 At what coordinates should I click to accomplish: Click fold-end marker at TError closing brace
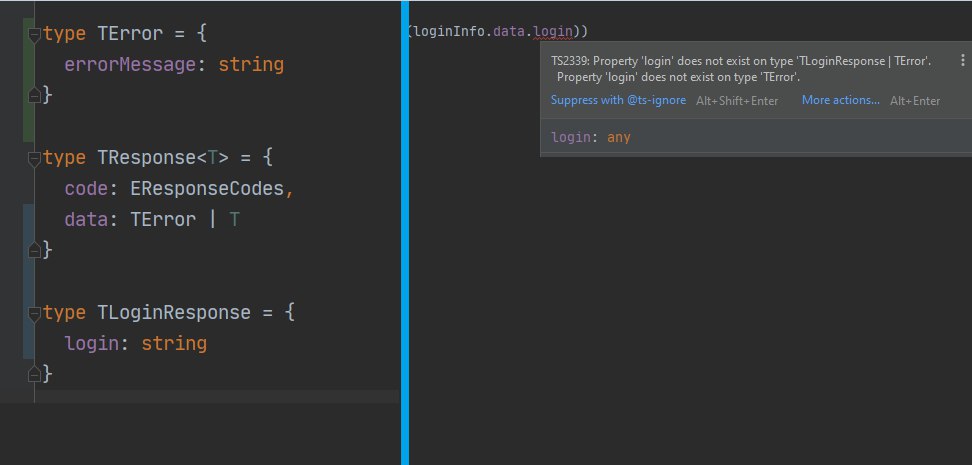(34, 96)
